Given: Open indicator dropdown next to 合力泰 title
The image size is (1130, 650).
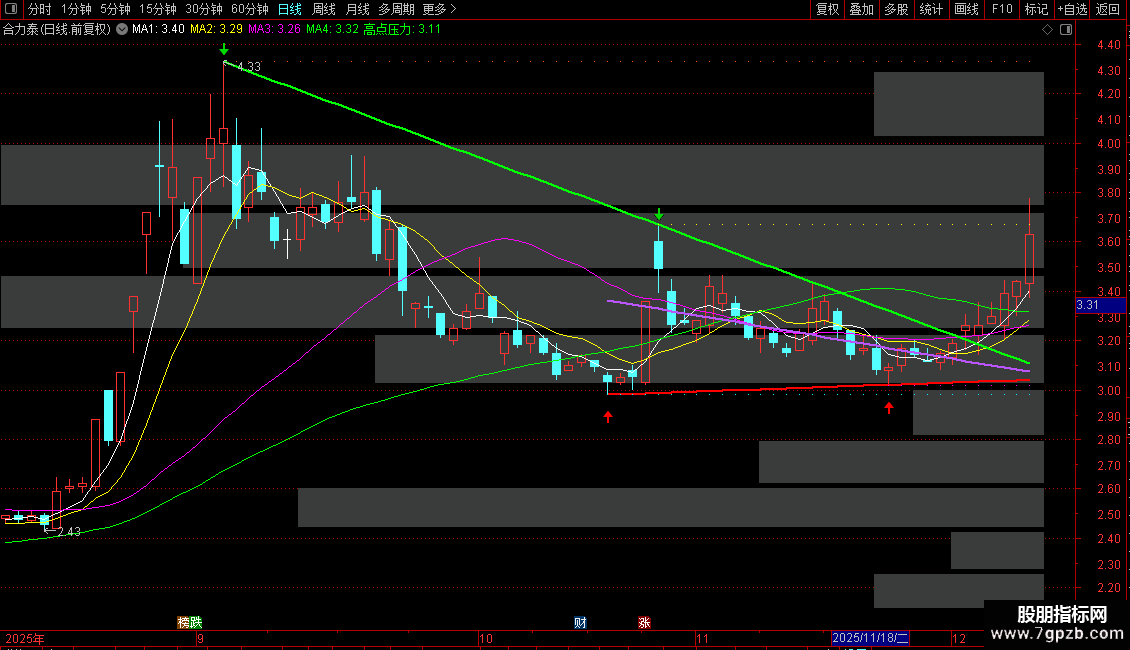Looking at the screenshot, I should (x=122, y=29).
